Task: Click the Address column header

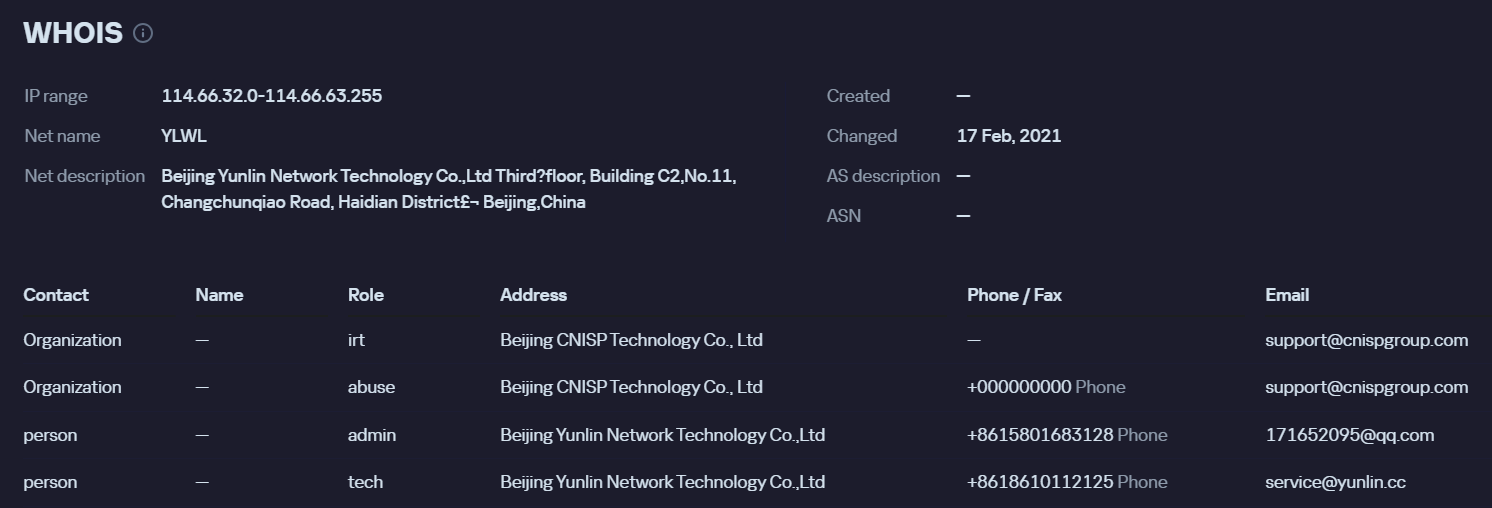Action: [533, 295]
